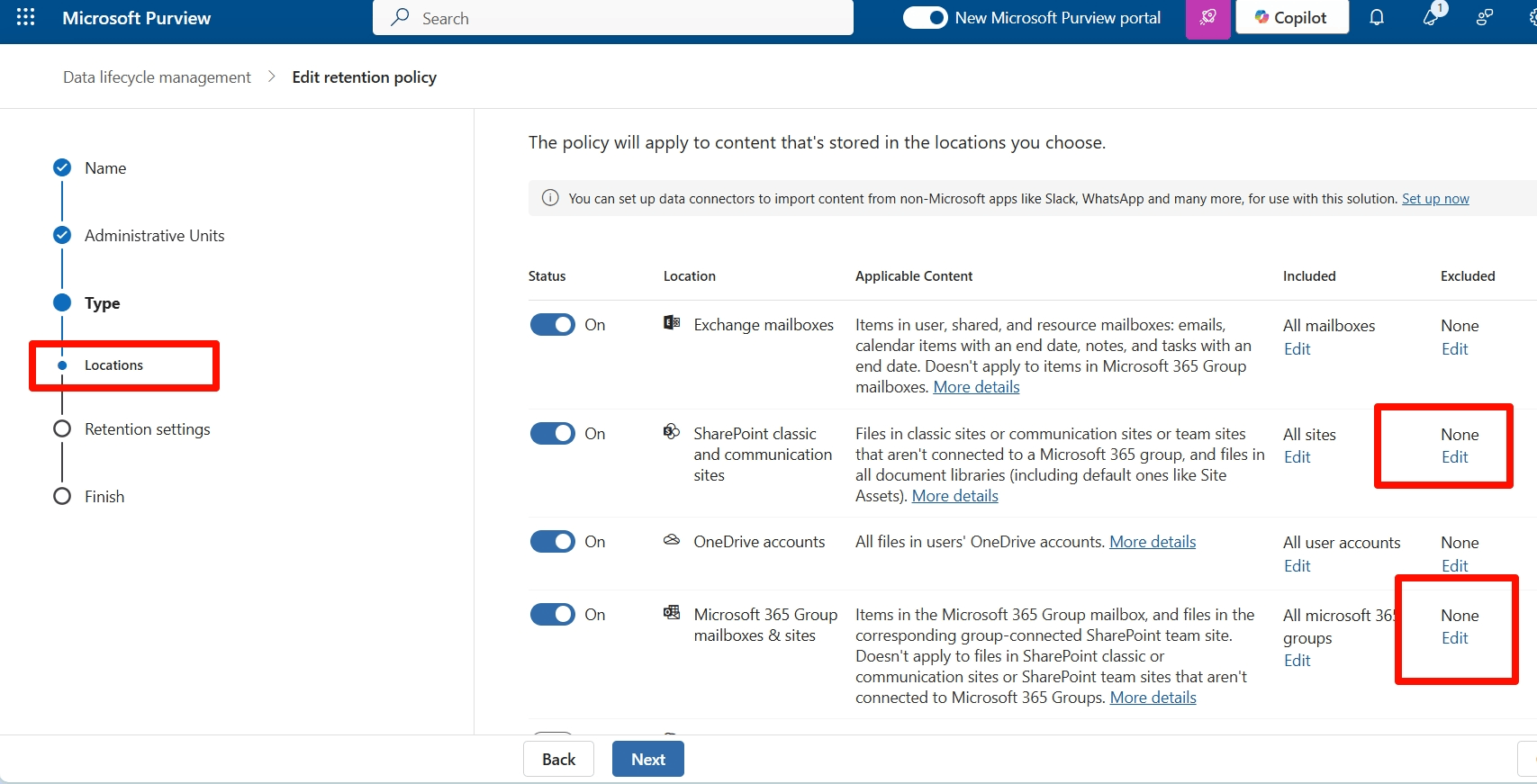Open the Set up now link
The width and height of the screenshot is (1537, 784).
[1435, 198]
